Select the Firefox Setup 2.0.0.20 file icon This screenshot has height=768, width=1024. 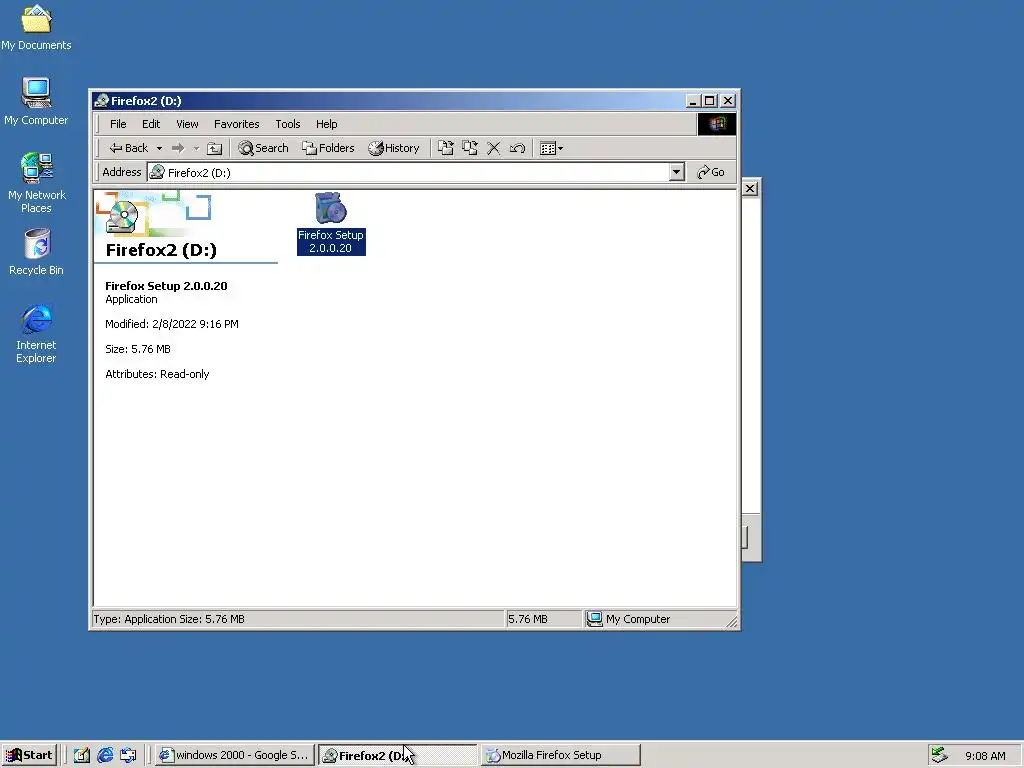coord(330,223)
